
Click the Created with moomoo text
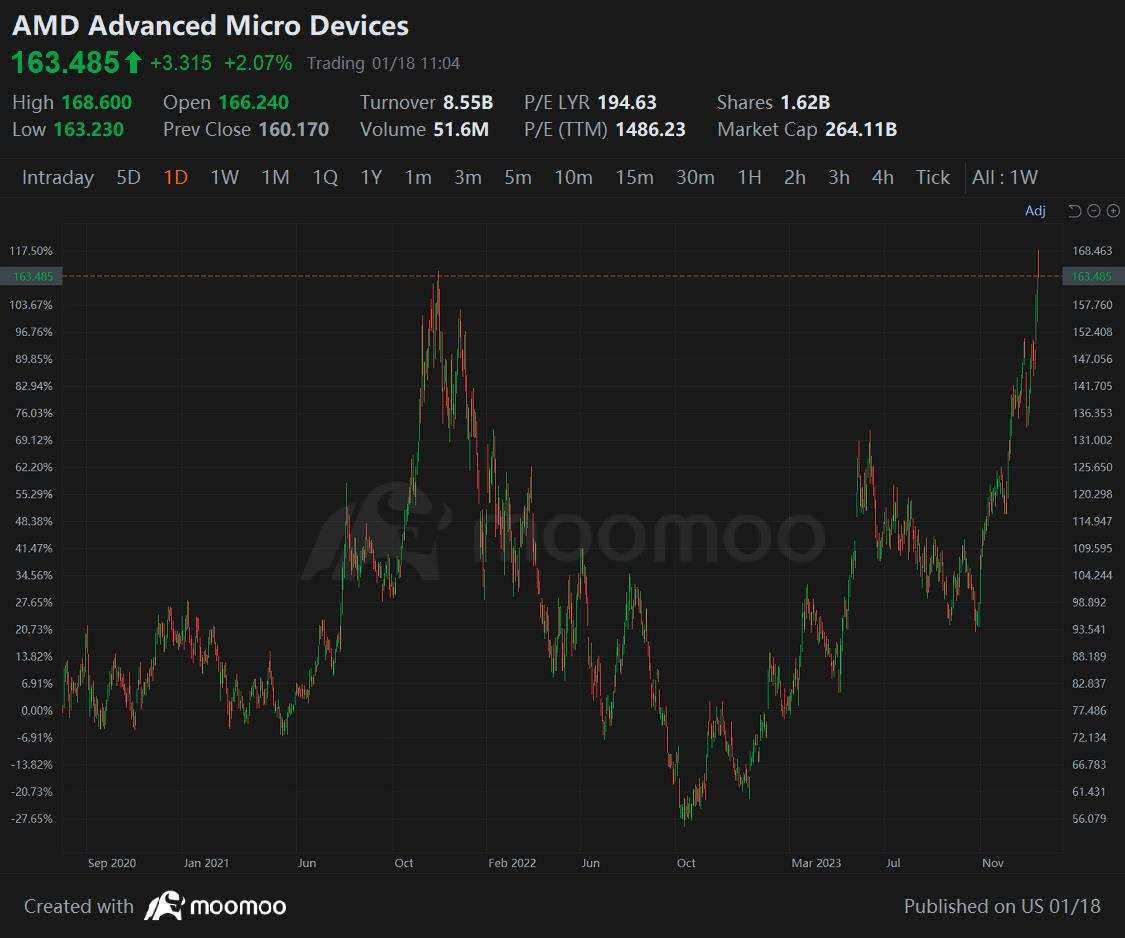(x=155, y=906)
